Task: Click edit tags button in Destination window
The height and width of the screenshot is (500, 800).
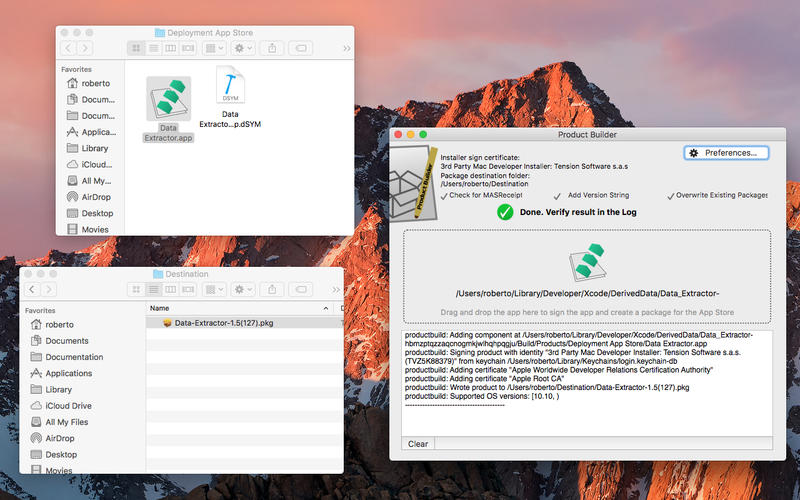Action: tap(301, 289)
